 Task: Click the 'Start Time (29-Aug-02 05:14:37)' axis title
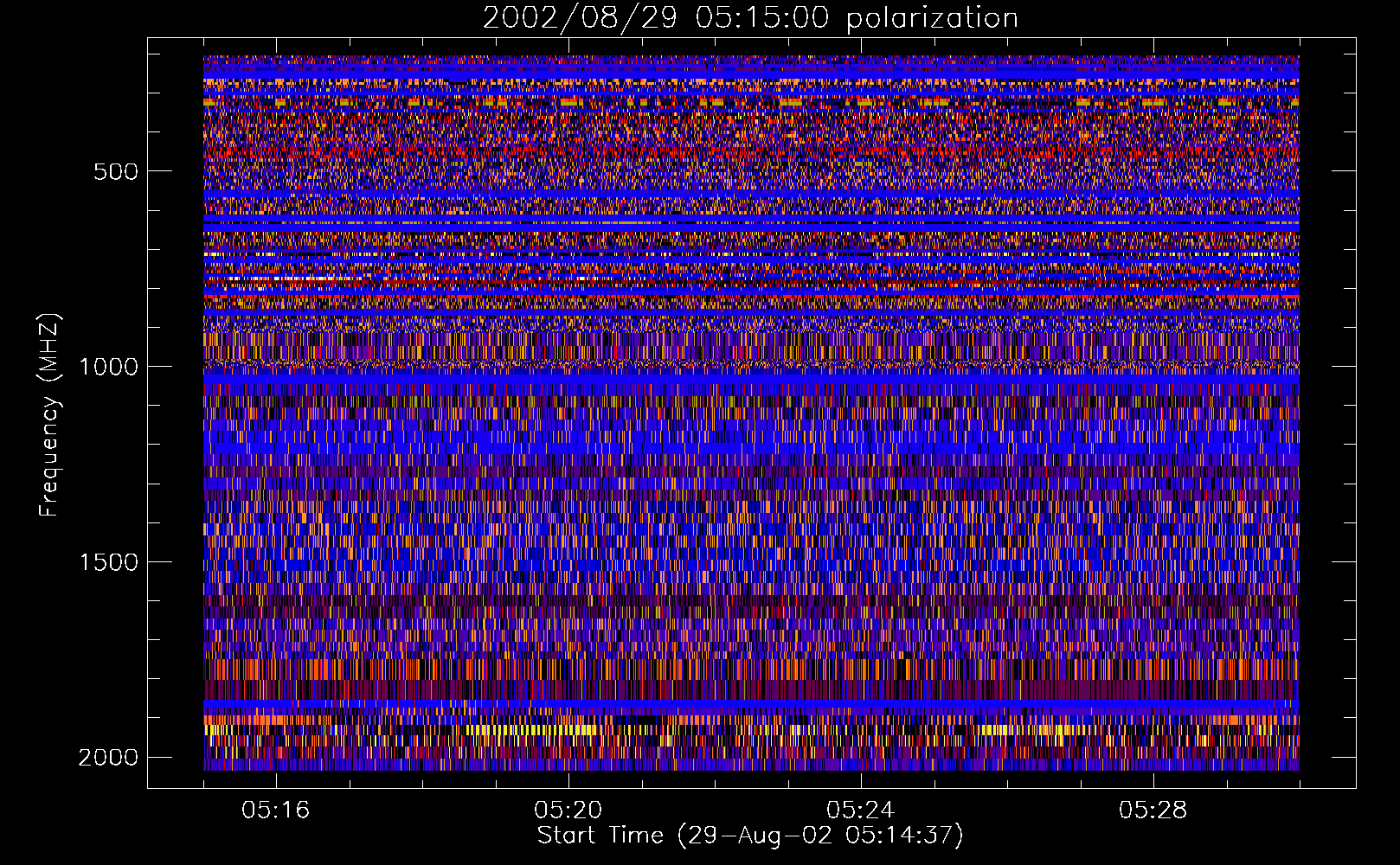pyautogui.click(x=750, y=836)
